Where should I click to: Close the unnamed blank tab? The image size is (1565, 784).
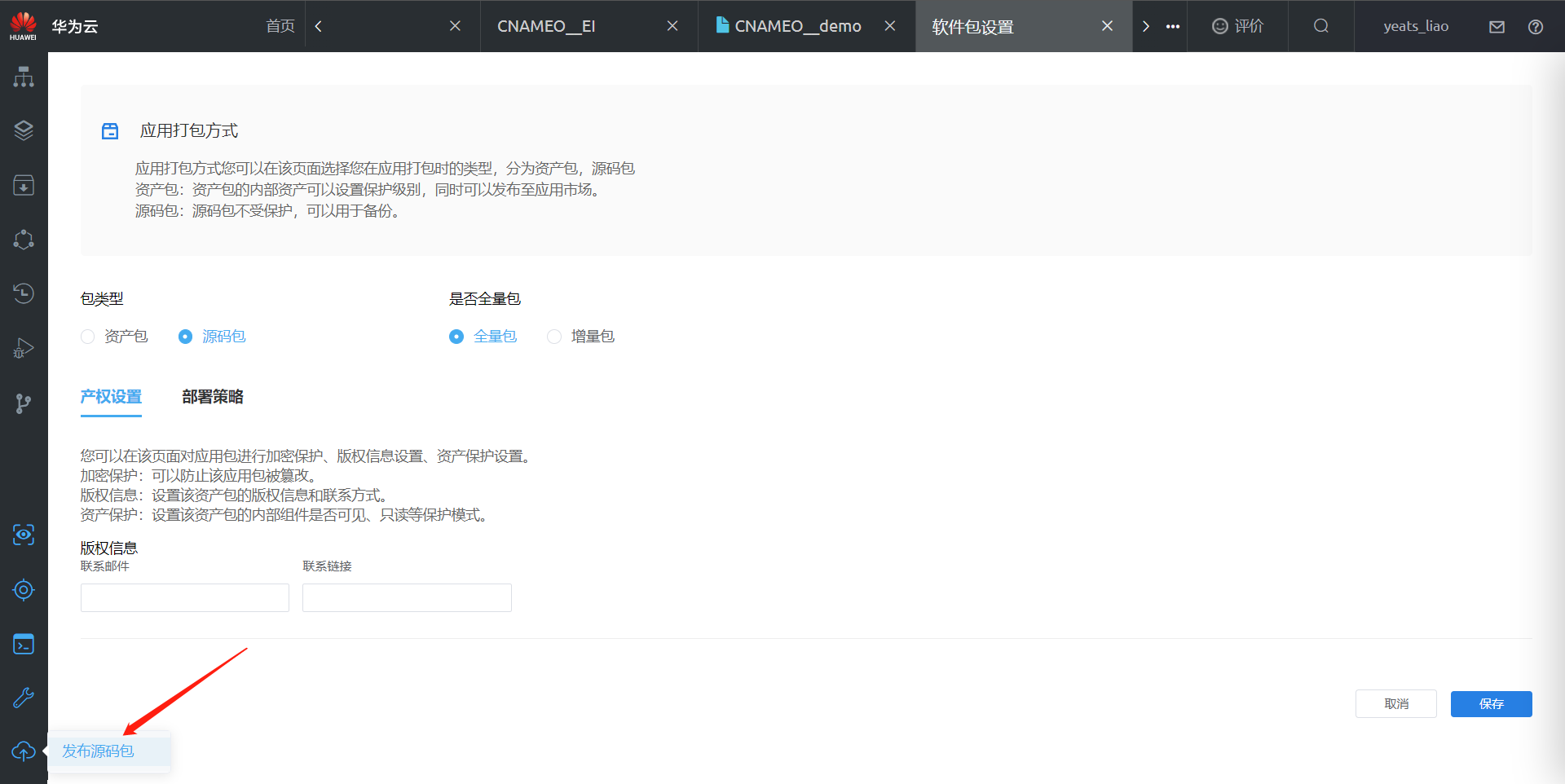(x=455, y=26)
